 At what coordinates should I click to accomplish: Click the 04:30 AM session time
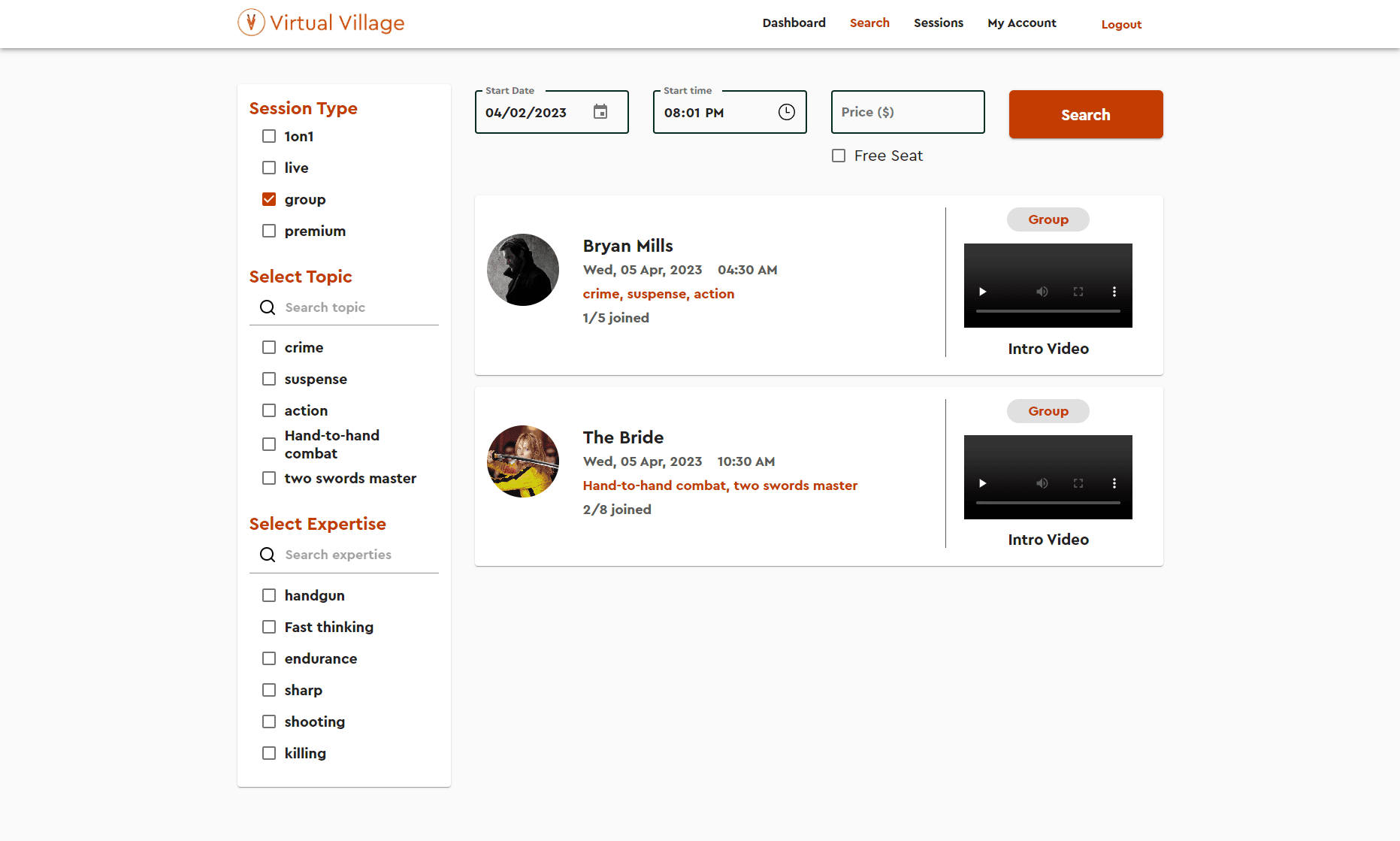point(747,270)
